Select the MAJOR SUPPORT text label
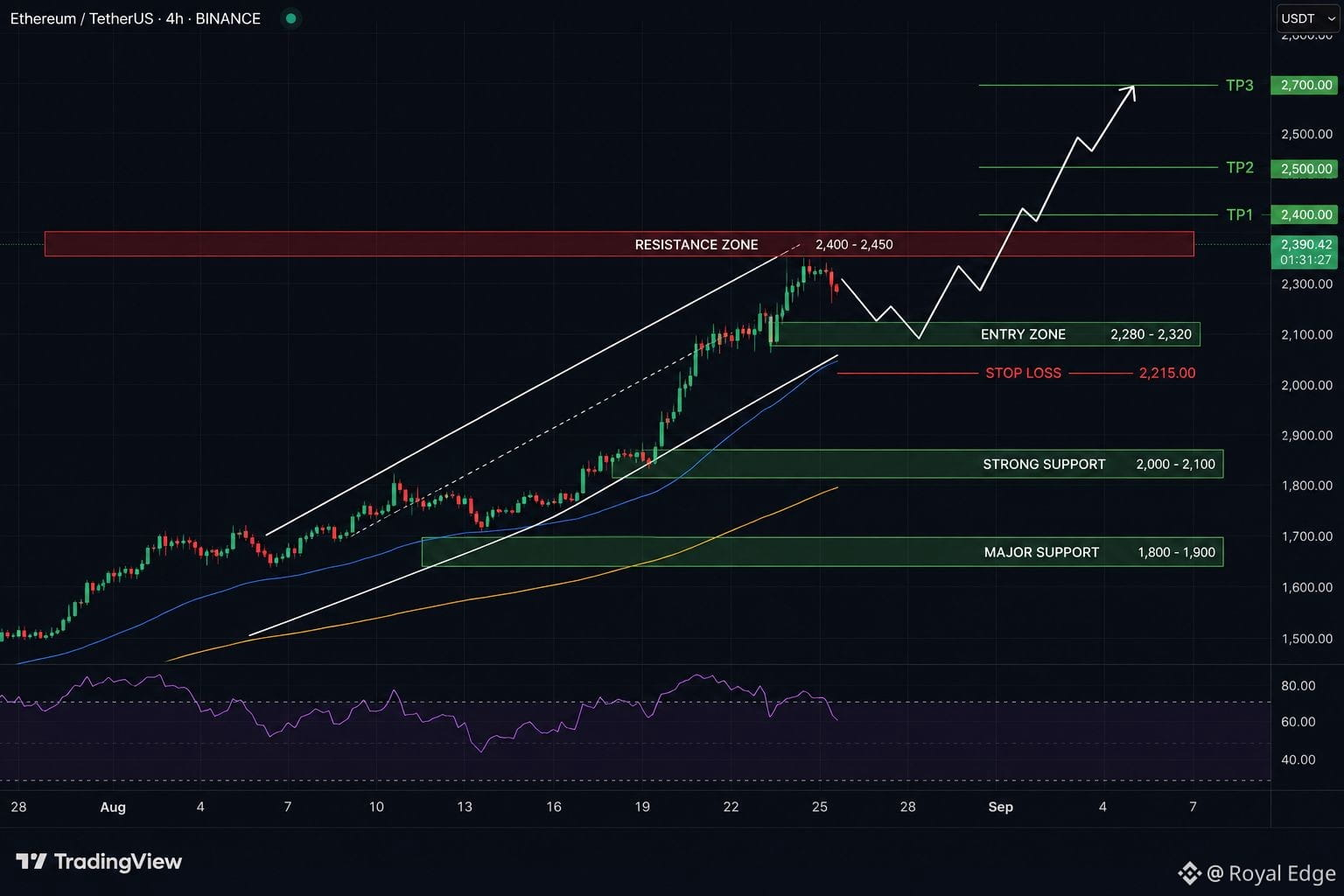Screen dimensions: 1344x896 click(x=1041, y=552)
